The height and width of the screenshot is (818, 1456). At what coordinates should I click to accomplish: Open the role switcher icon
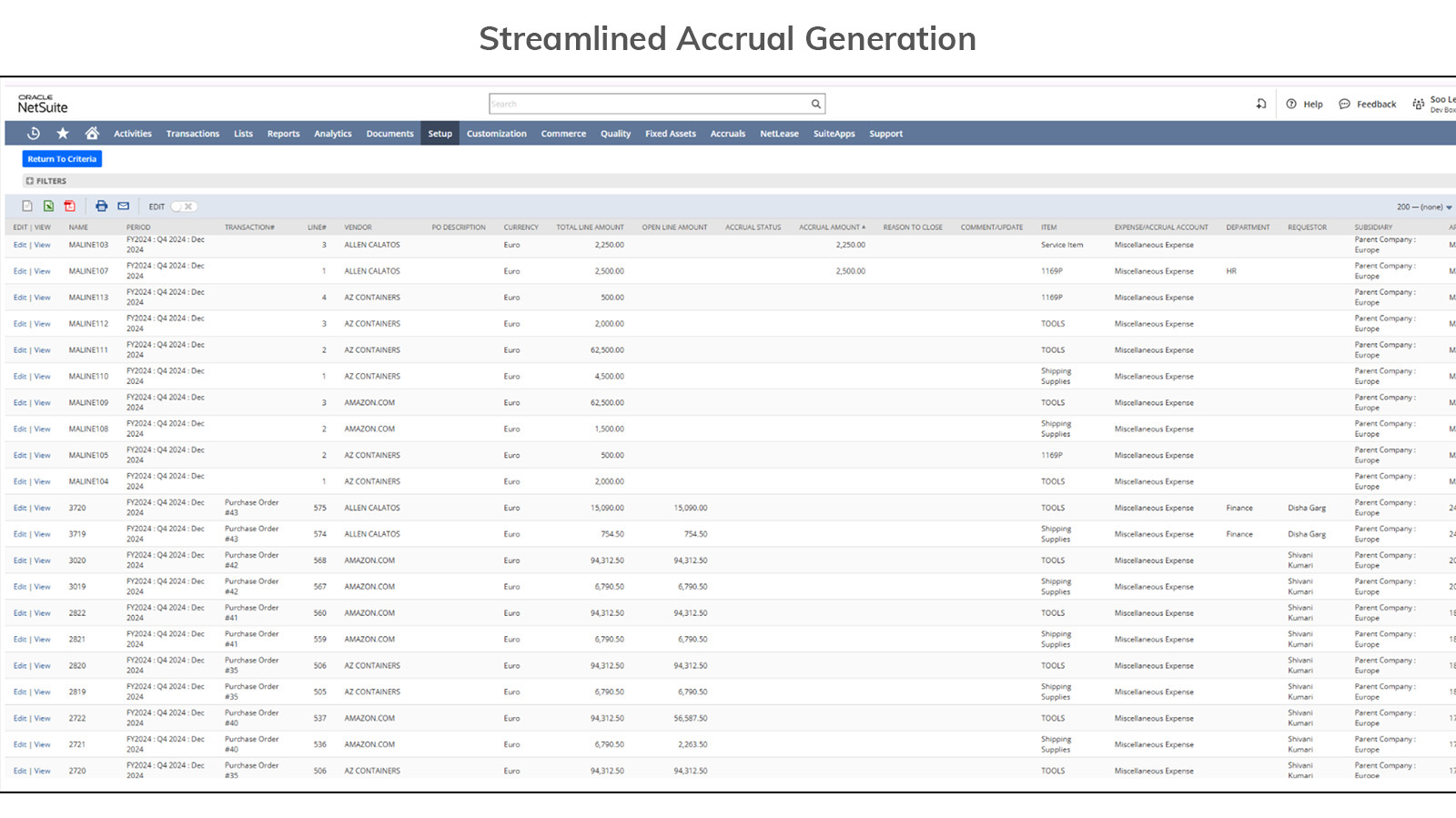click(x=1419, y=104)
